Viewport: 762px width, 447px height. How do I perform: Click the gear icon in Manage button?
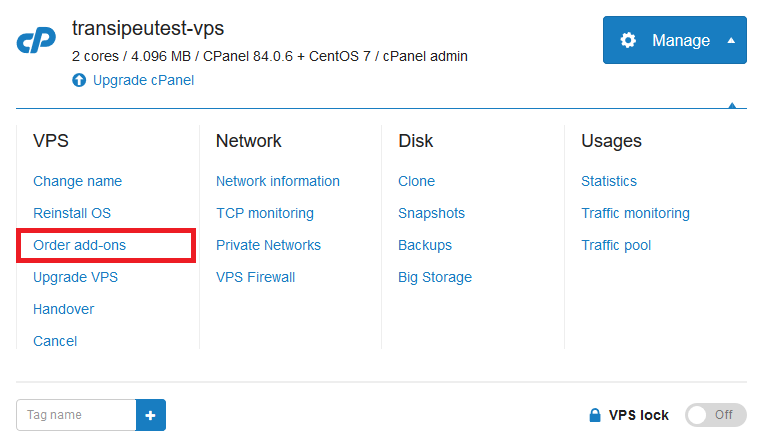pos(628,40)
